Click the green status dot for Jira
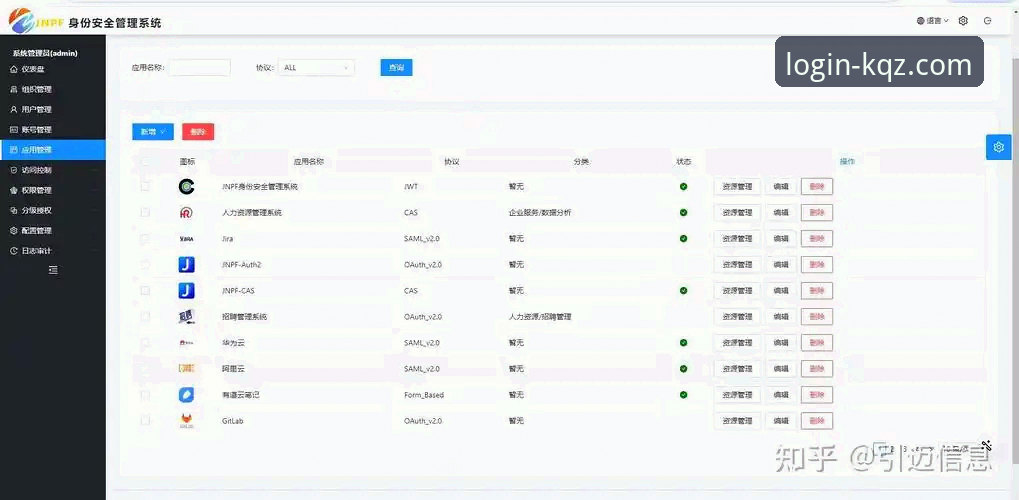Screen dimensions: 1019x500 coord(684,239)
